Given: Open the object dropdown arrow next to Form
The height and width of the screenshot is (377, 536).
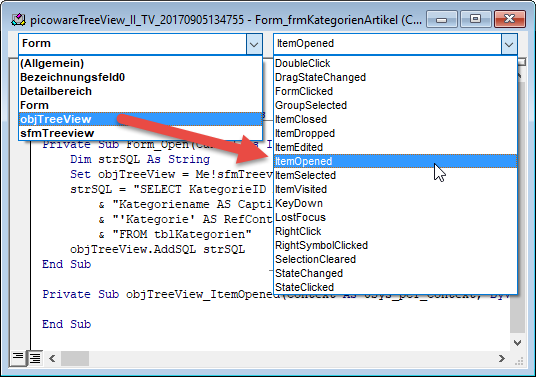Looking at the screenshot, I should pyautogui.click(x=254, y=44).
